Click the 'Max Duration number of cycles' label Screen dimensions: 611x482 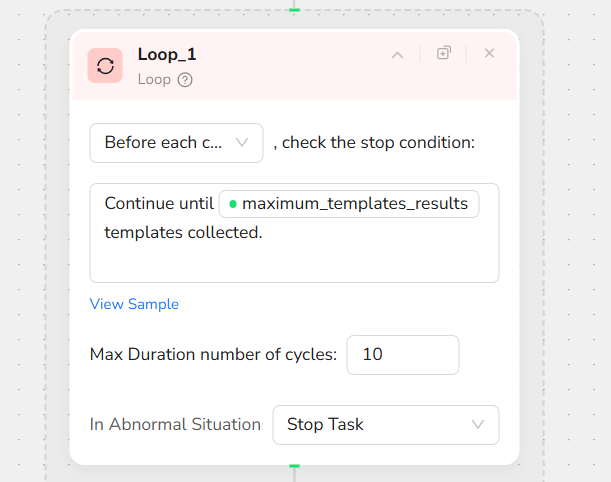click(213, 355)
